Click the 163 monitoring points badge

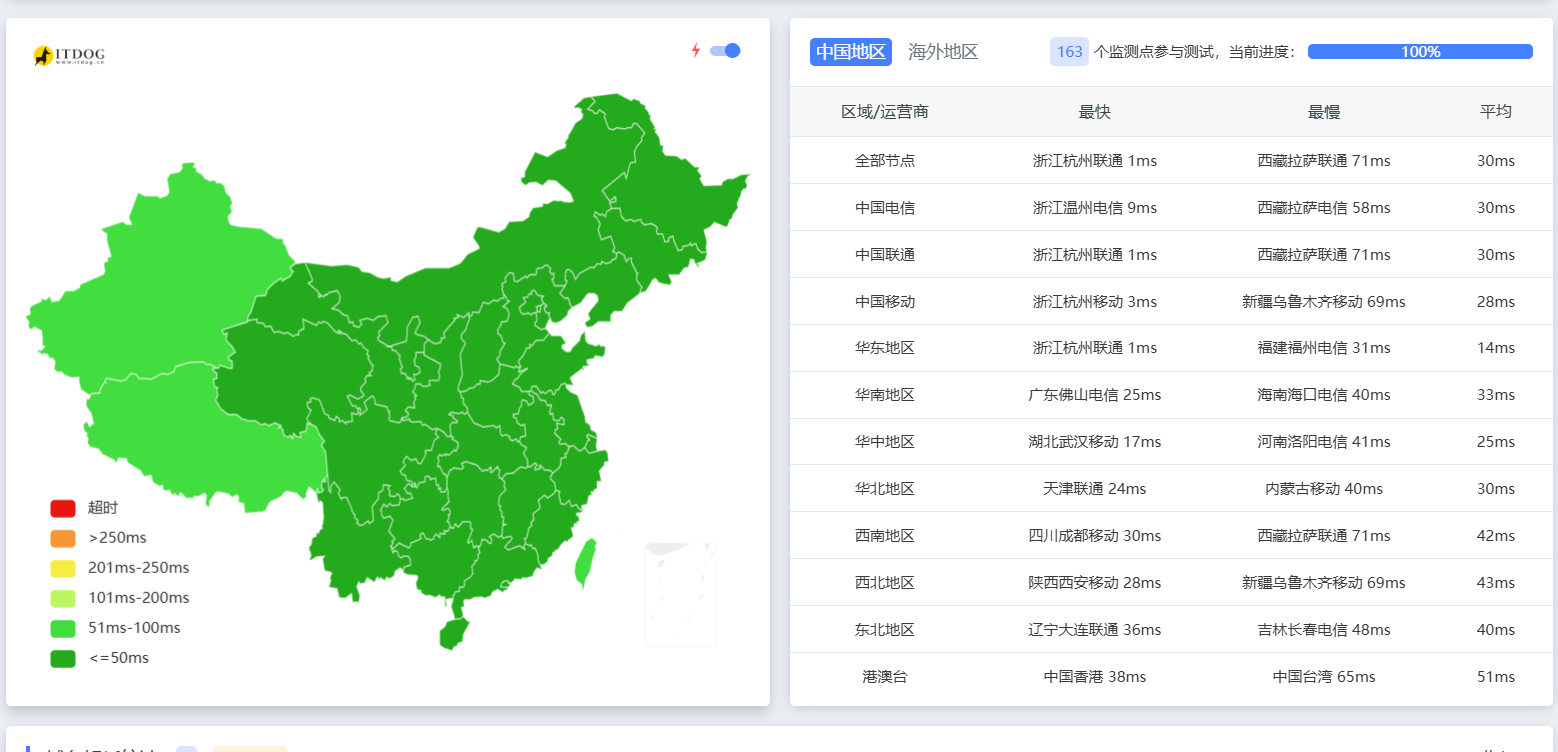pos(1068,51)
